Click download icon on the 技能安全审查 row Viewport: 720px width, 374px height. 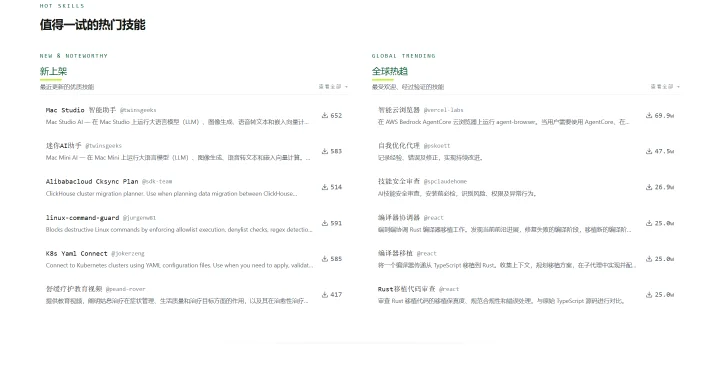tap(649, 187)
